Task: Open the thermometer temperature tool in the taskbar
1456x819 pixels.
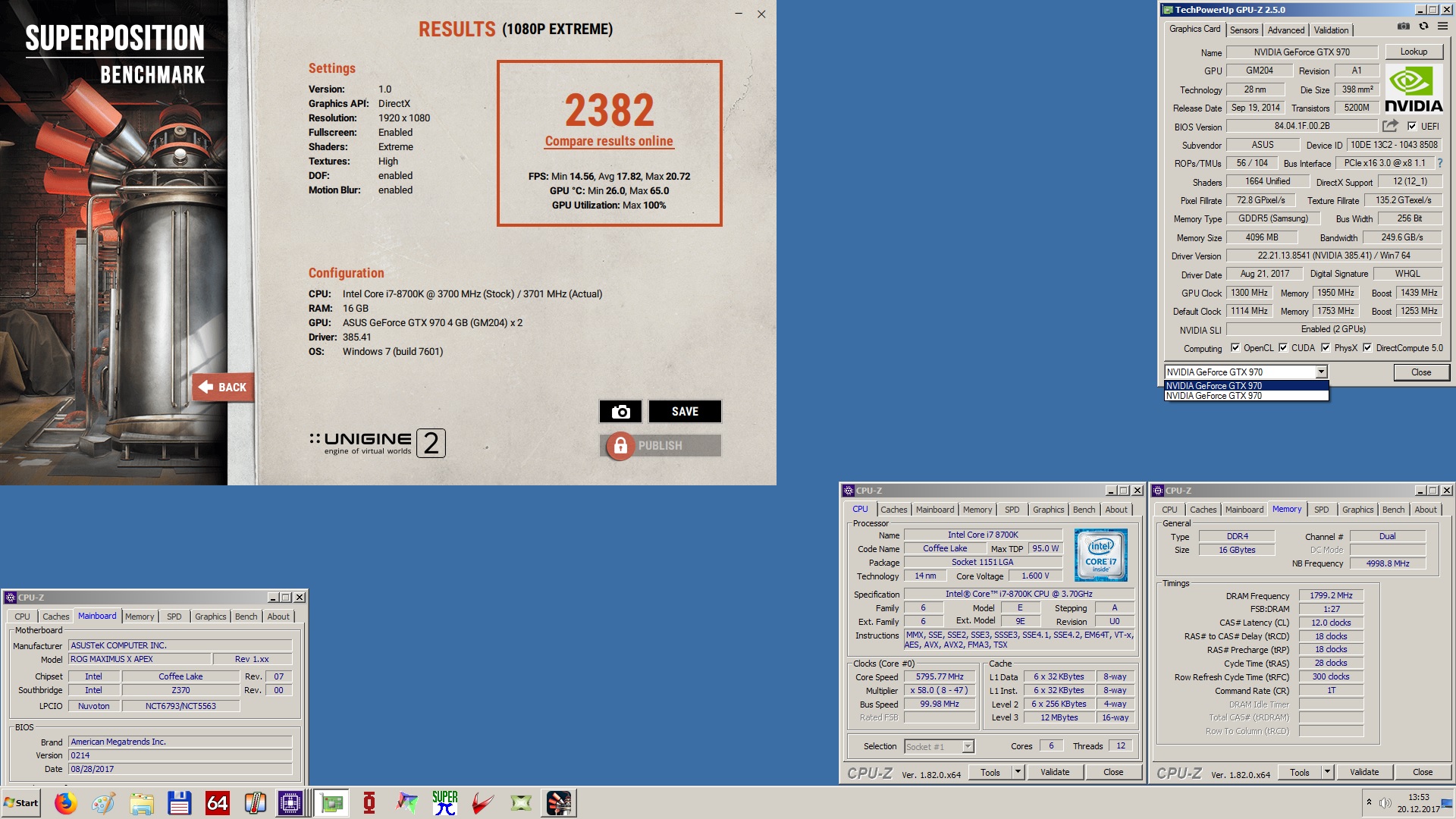Action: (256, 803)
